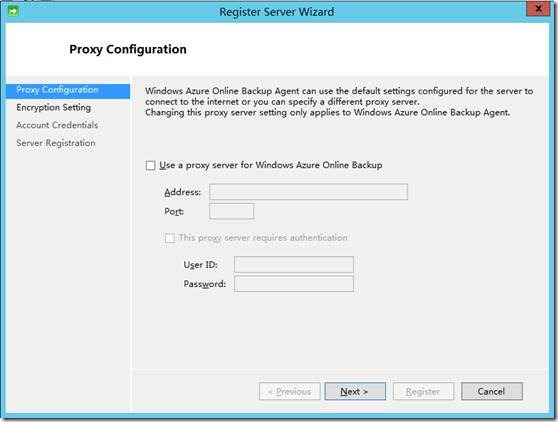Click the wizard icon in title bar
558x422 pixels.
[x=13, y=11]
